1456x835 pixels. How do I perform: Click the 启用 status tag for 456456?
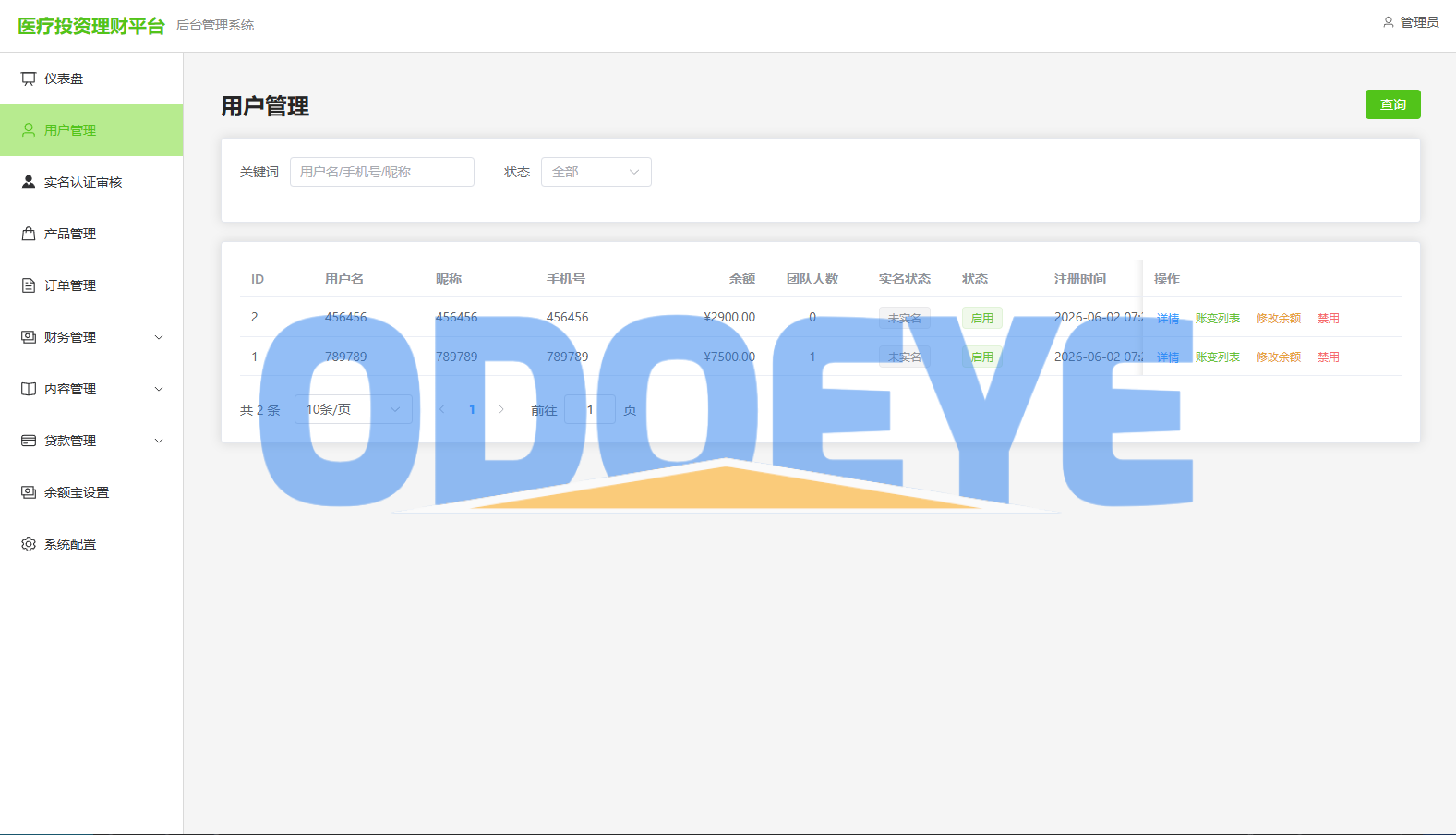tap(982, 318)
